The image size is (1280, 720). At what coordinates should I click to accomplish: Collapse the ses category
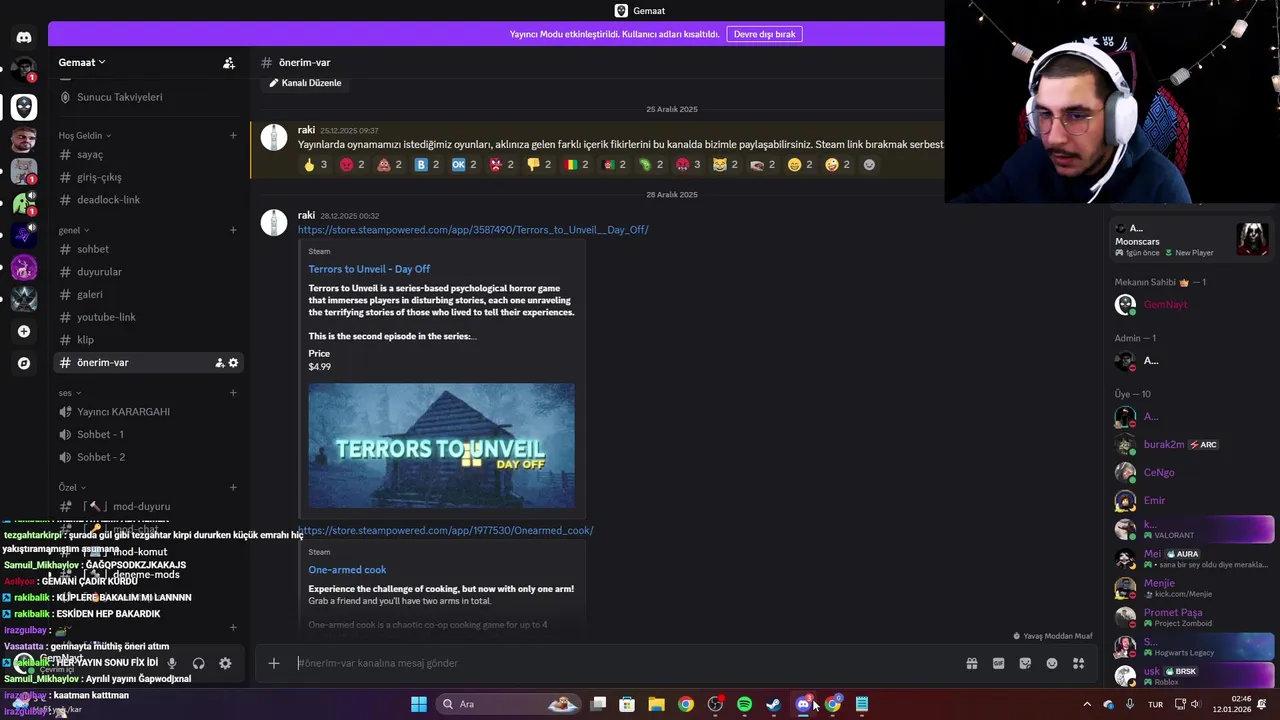(68, 393)
